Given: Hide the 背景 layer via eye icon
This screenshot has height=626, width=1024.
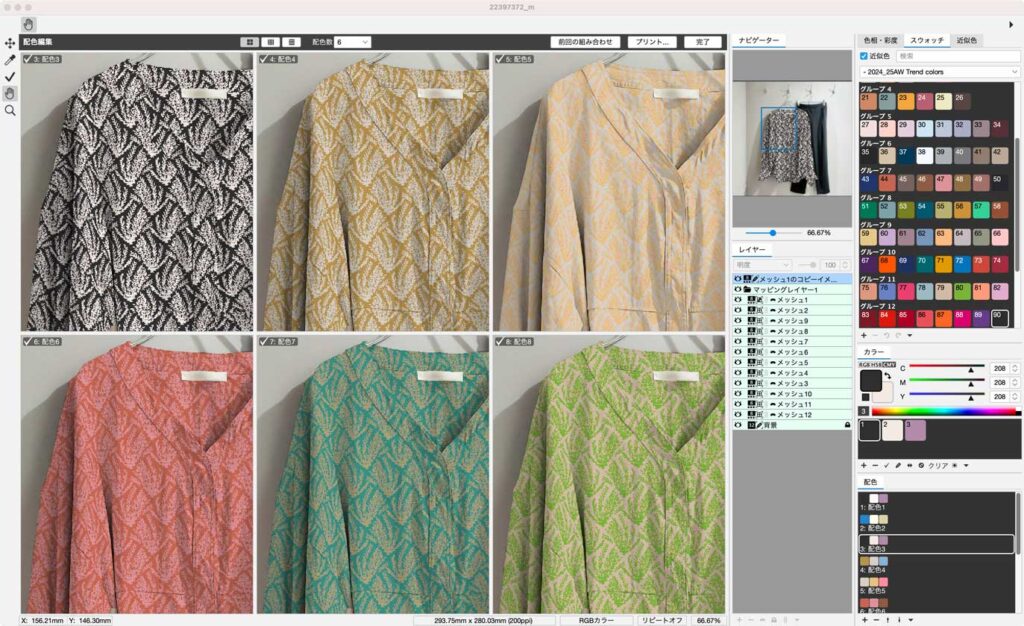Looking at the screenshot, I should tap(738, 425).
